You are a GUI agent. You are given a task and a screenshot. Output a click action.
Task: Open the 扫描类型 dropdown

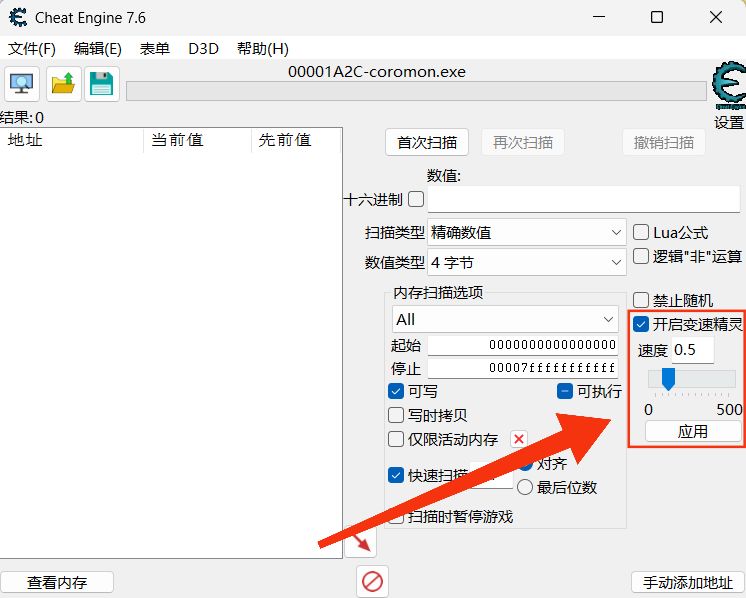[x=527, y=233]
